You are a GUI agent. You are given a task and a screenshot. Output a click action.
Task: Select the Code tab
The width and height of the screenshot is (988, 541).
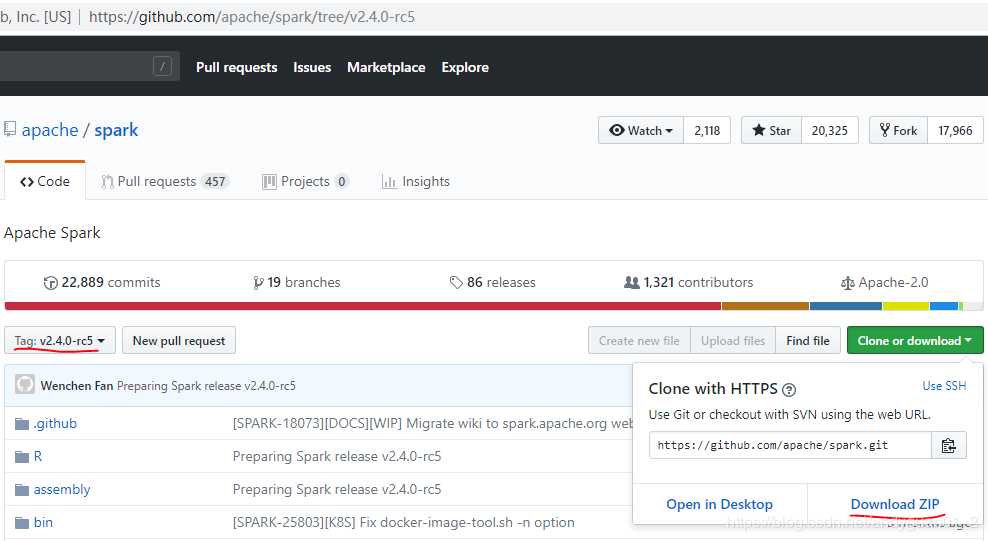[x=45, y=181]
